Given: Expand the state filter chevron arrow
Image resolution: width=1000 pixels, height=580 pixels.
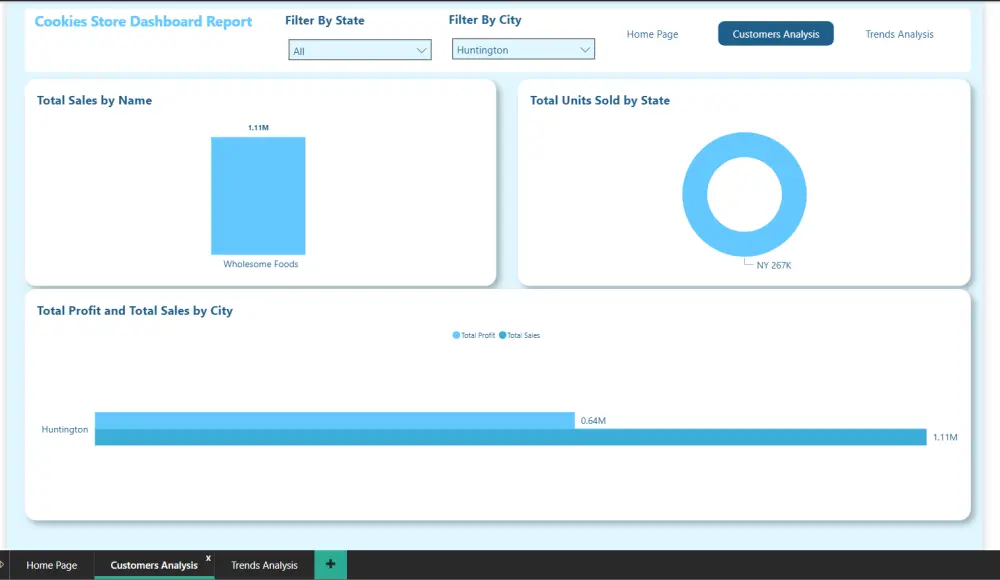Looking at the screenshot, I should 421,50.
